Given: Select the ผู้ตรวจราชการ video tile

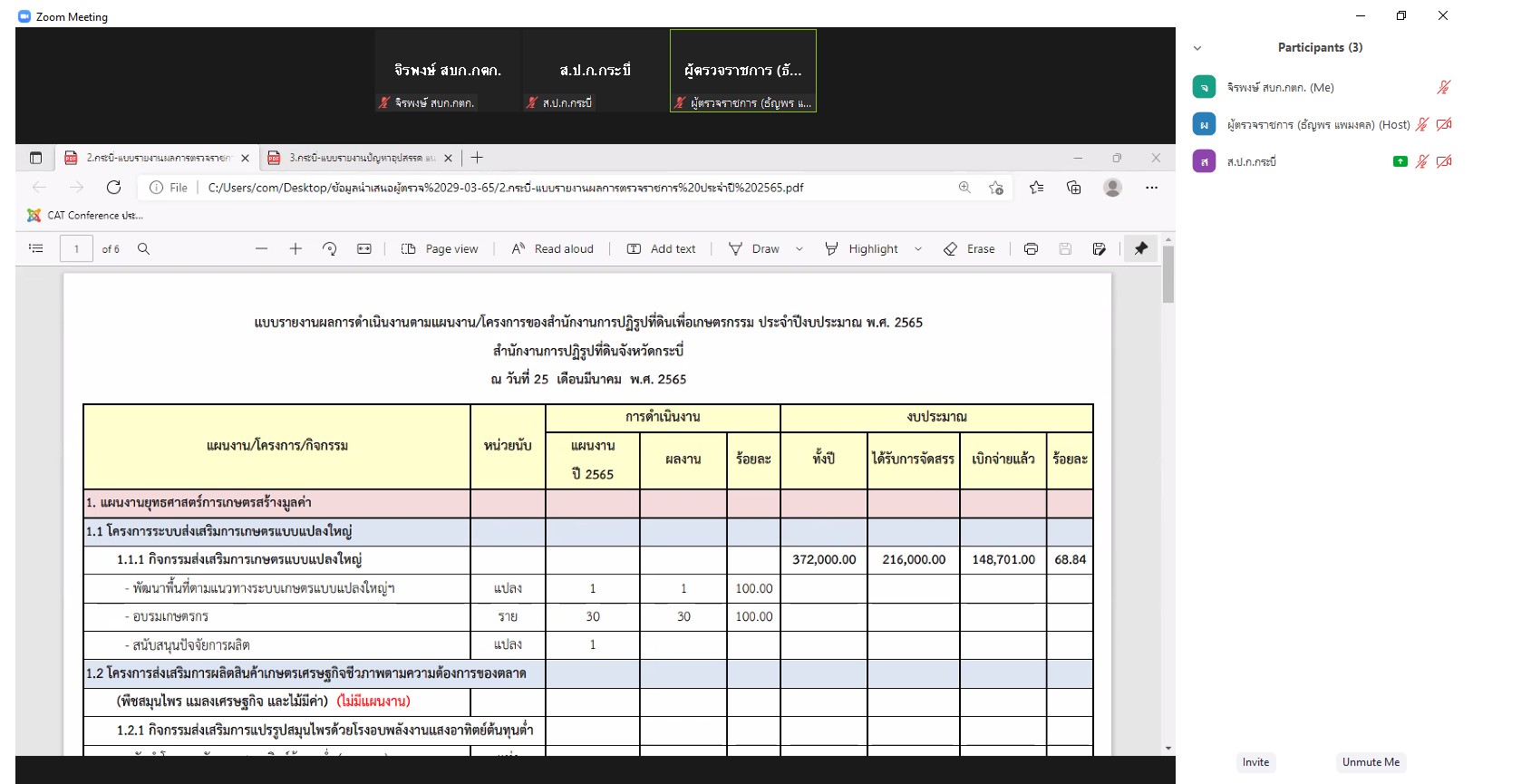Looking at the screenshot, I should [x=743, y=71].
